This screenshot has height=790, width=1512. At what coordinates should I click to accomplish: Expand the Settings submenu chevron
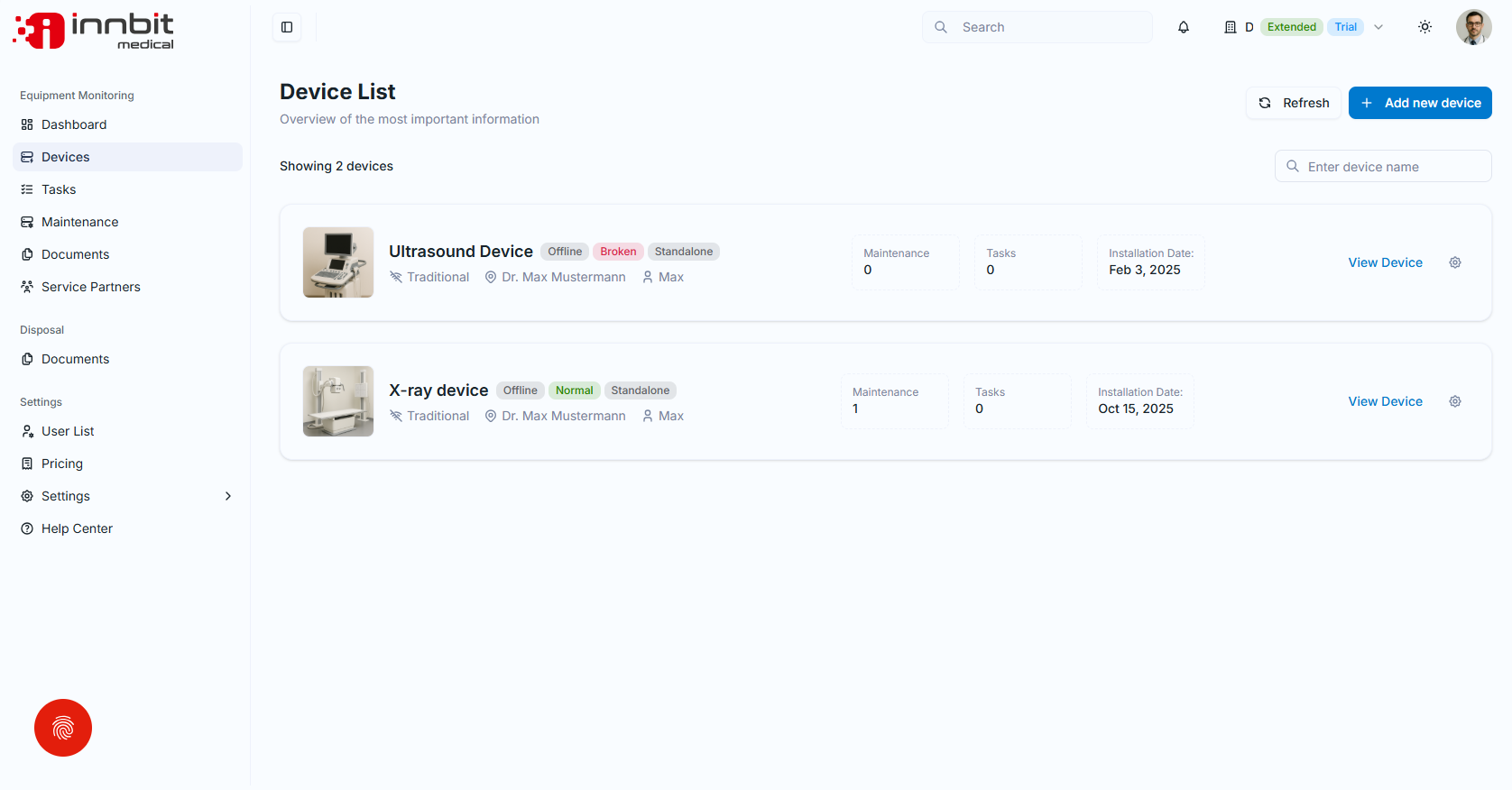(228, 496)
